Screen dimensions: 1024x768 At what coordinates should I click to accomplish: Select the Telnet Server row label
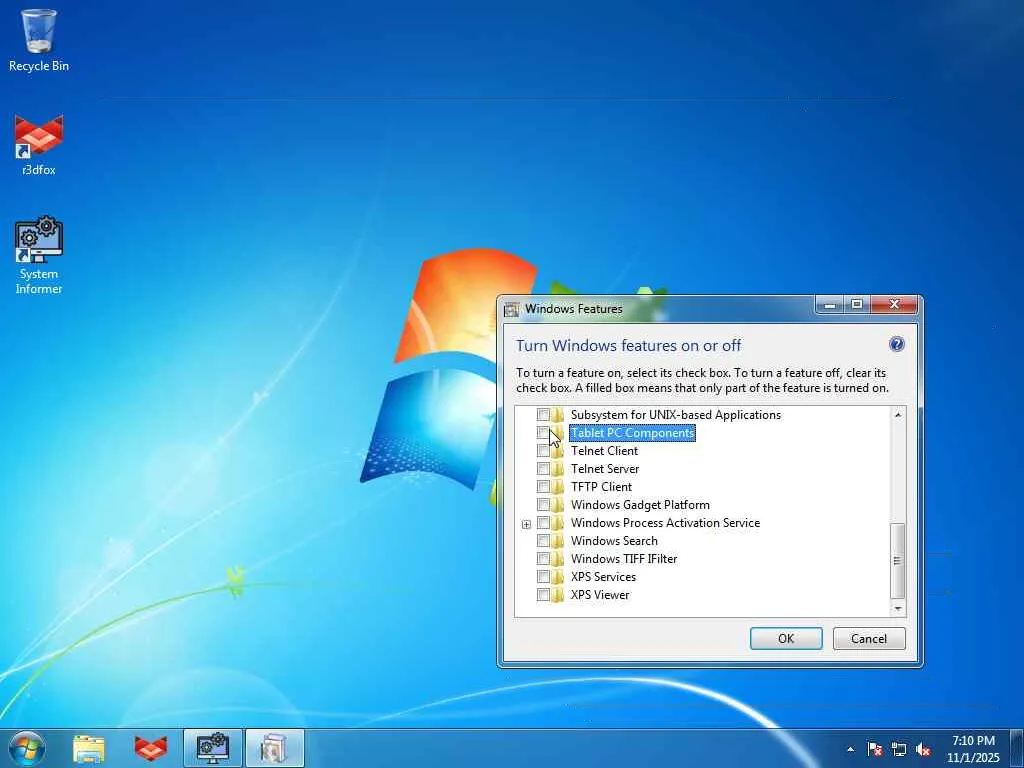tap(605, 468)
